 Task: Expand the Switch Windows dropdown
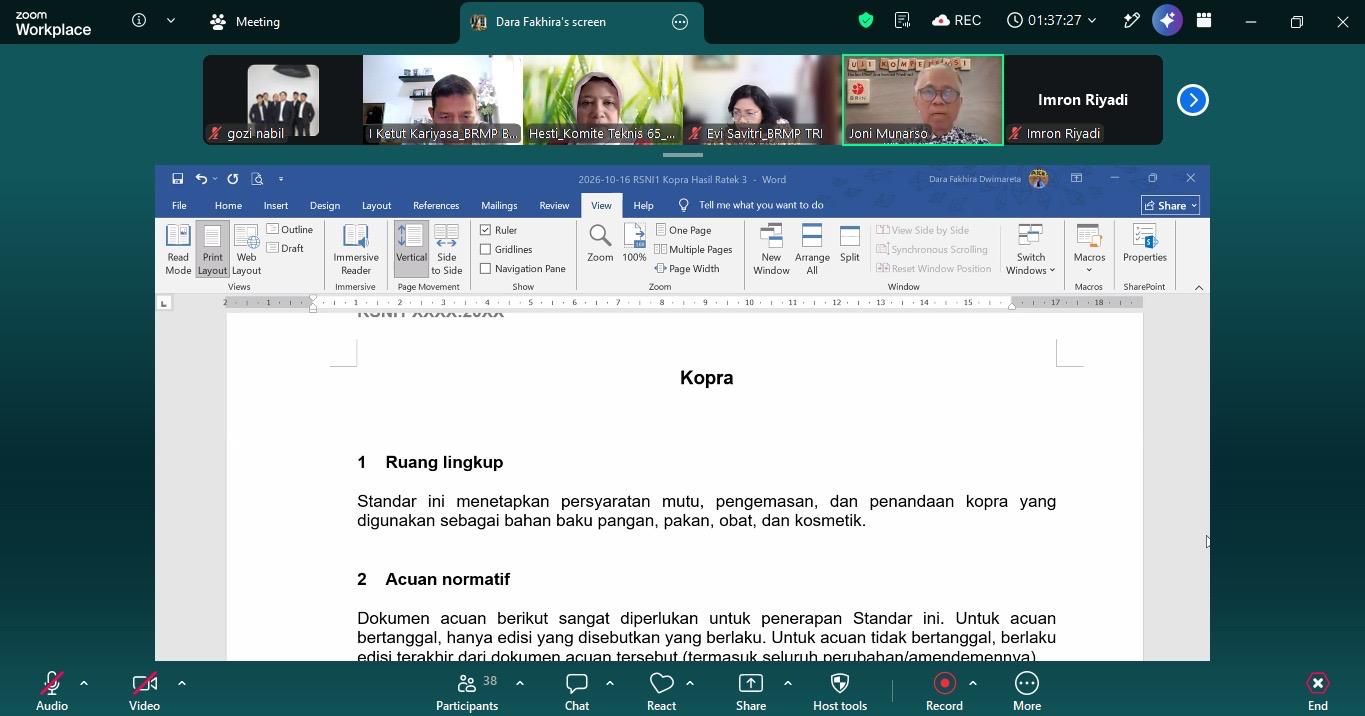point(1030,249)
